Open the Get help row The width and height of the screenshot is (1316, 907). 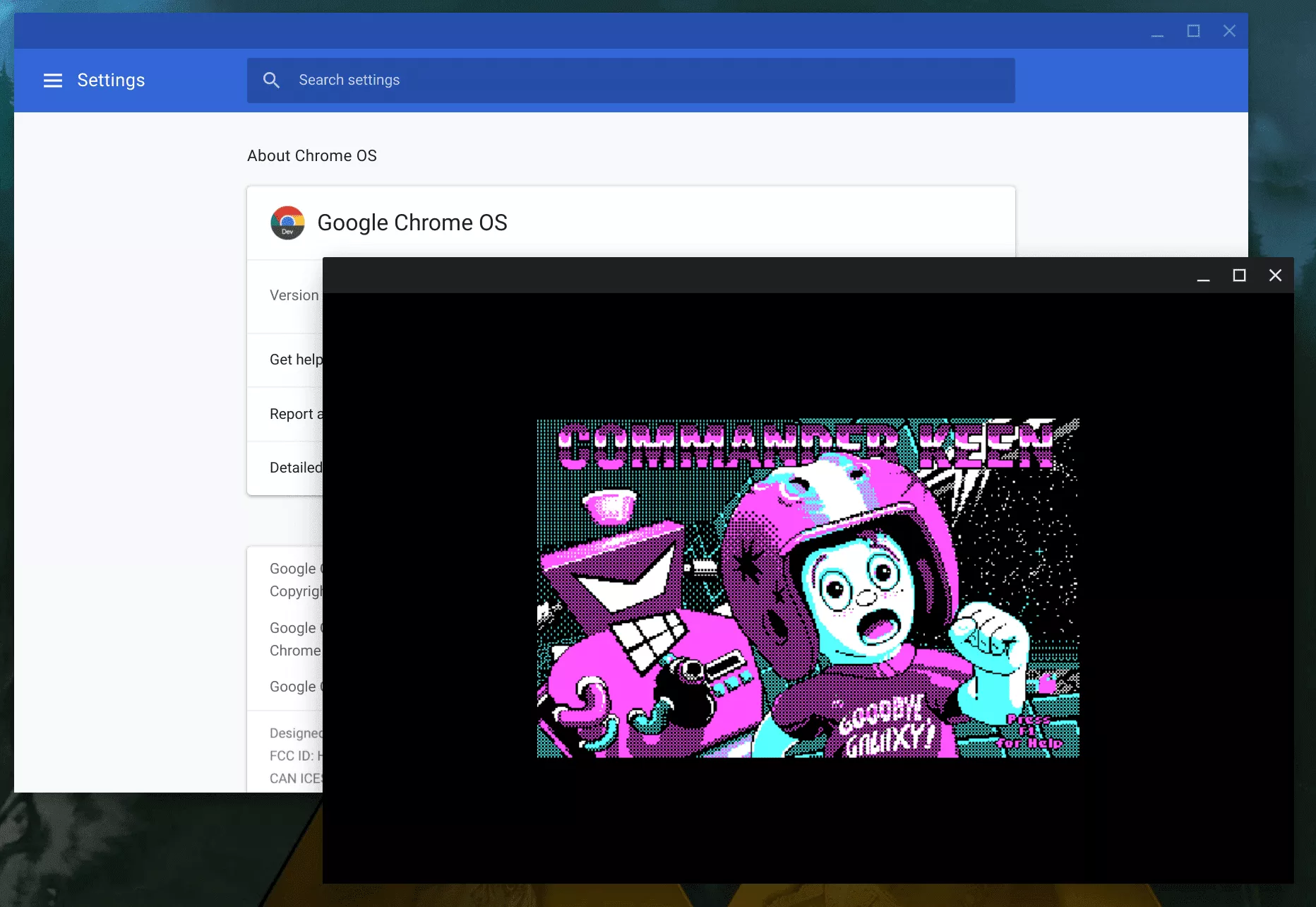296,360
